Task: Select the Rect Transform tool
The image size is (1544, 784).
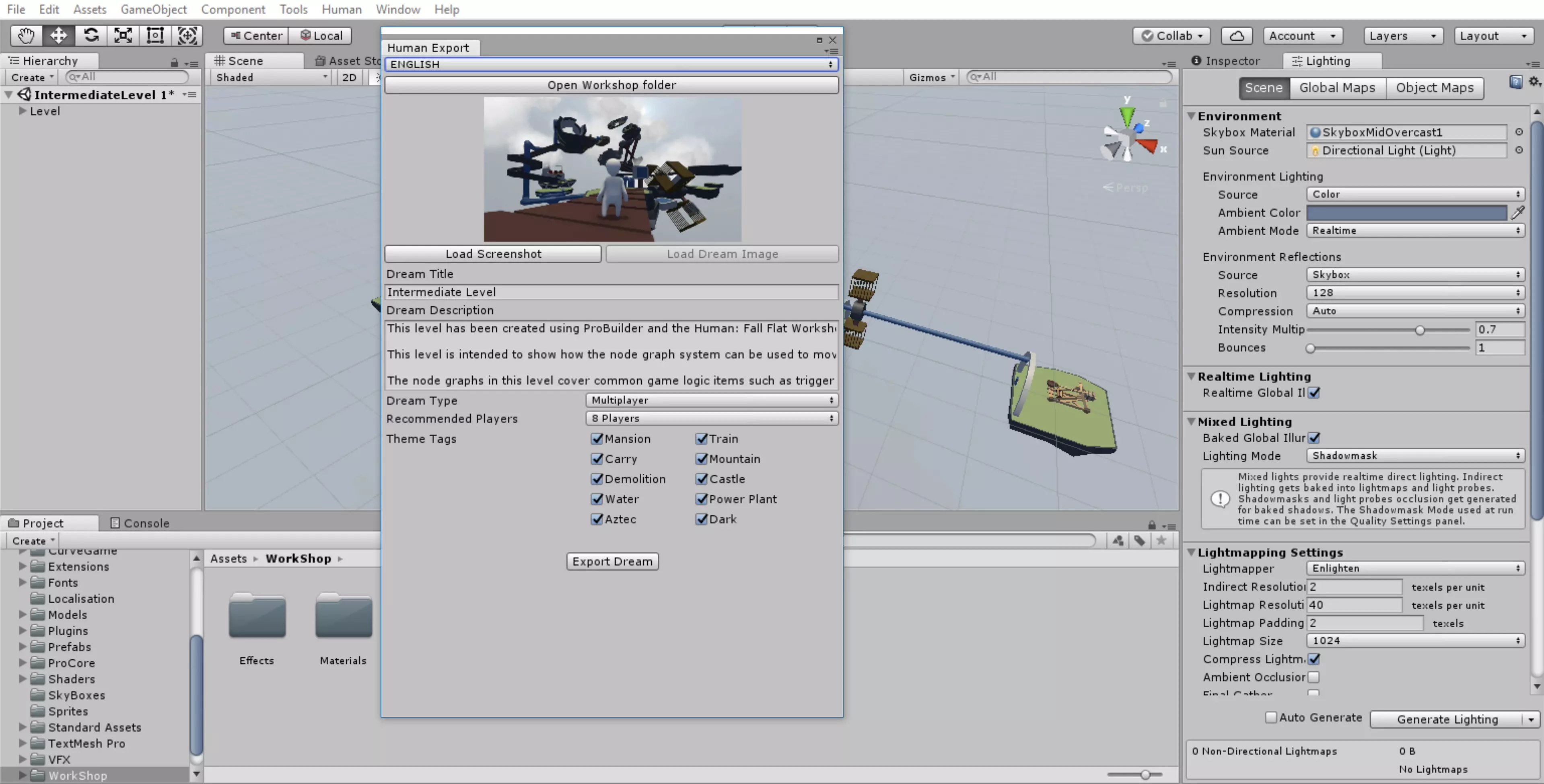Action: (155, 35)
